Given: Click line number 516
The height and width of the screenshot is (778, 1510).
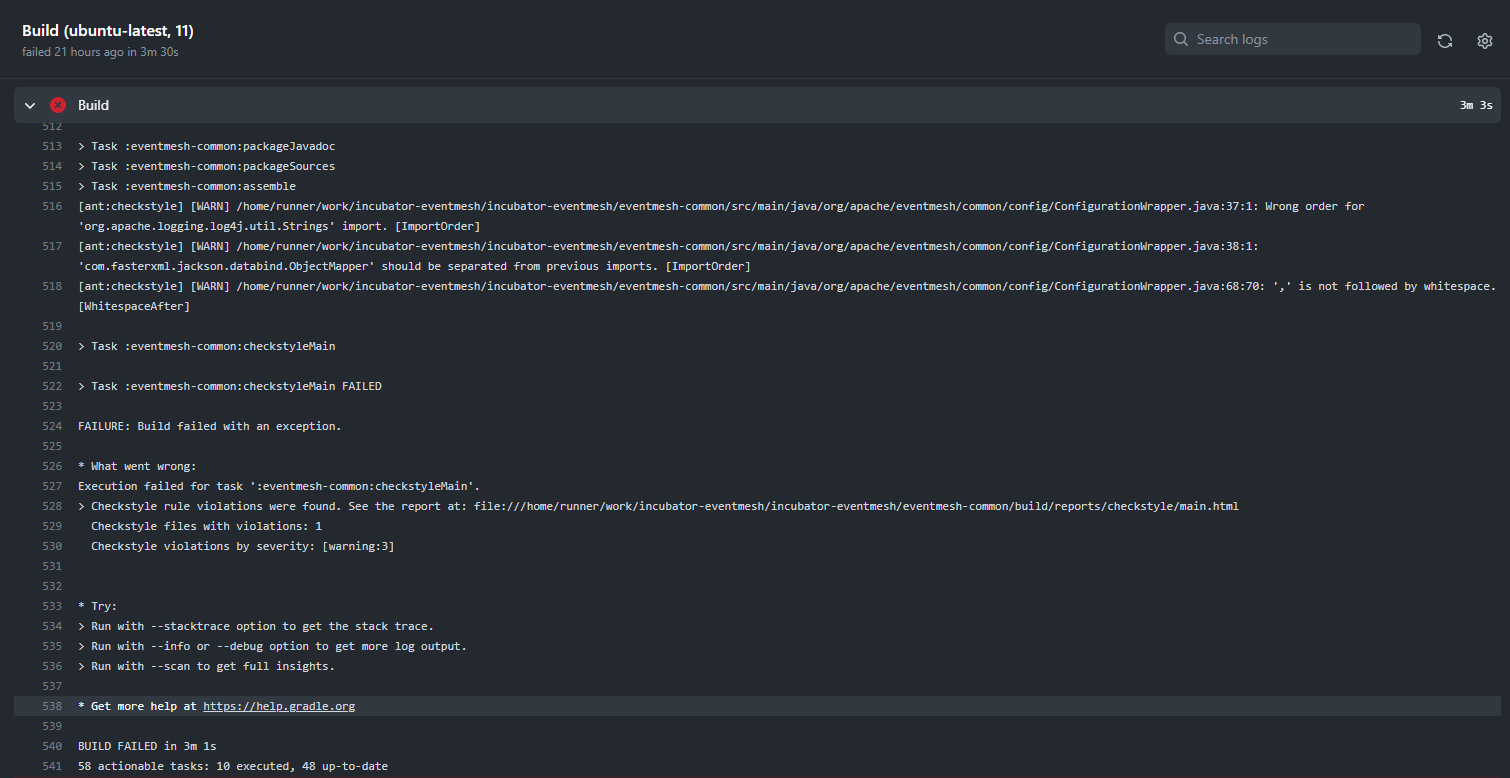Looking at the screenshot, I should (x=52, y=206).
